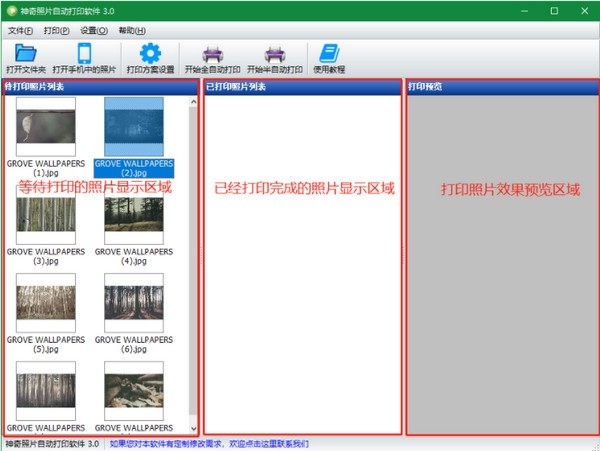600x451 pixels.
Task: Open the 帮助(H) menu
Action: click(x=132, y=31)
